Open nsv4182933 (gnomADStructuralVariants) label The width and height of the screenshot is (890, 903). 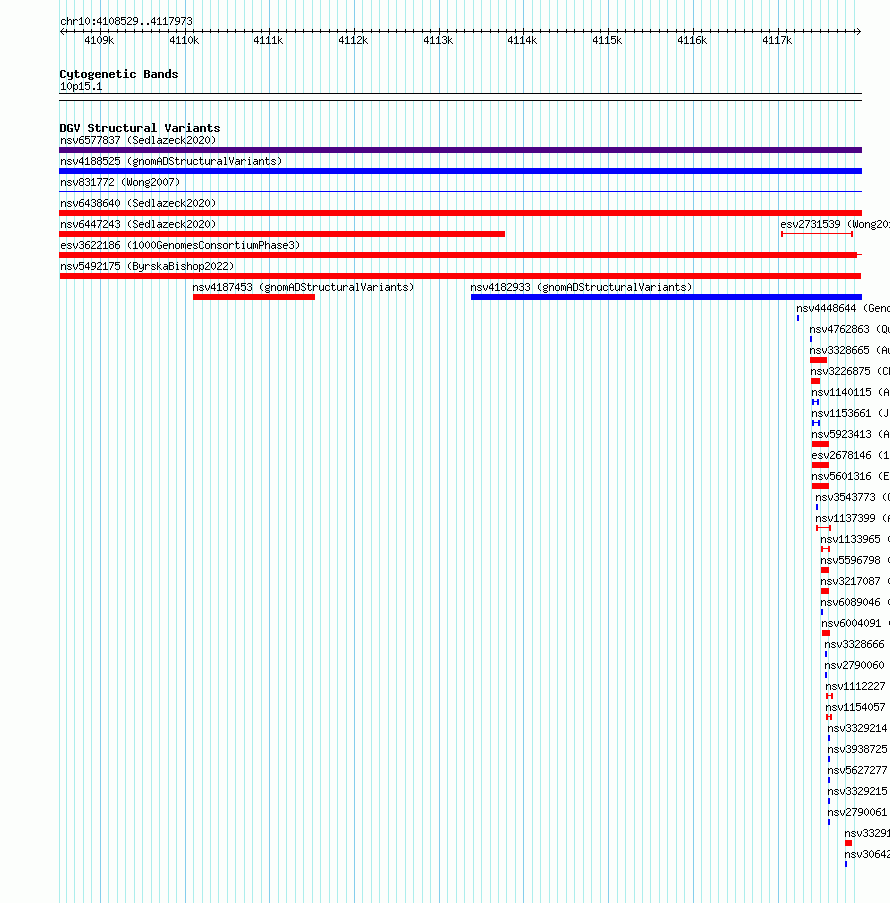click(581, 287)
